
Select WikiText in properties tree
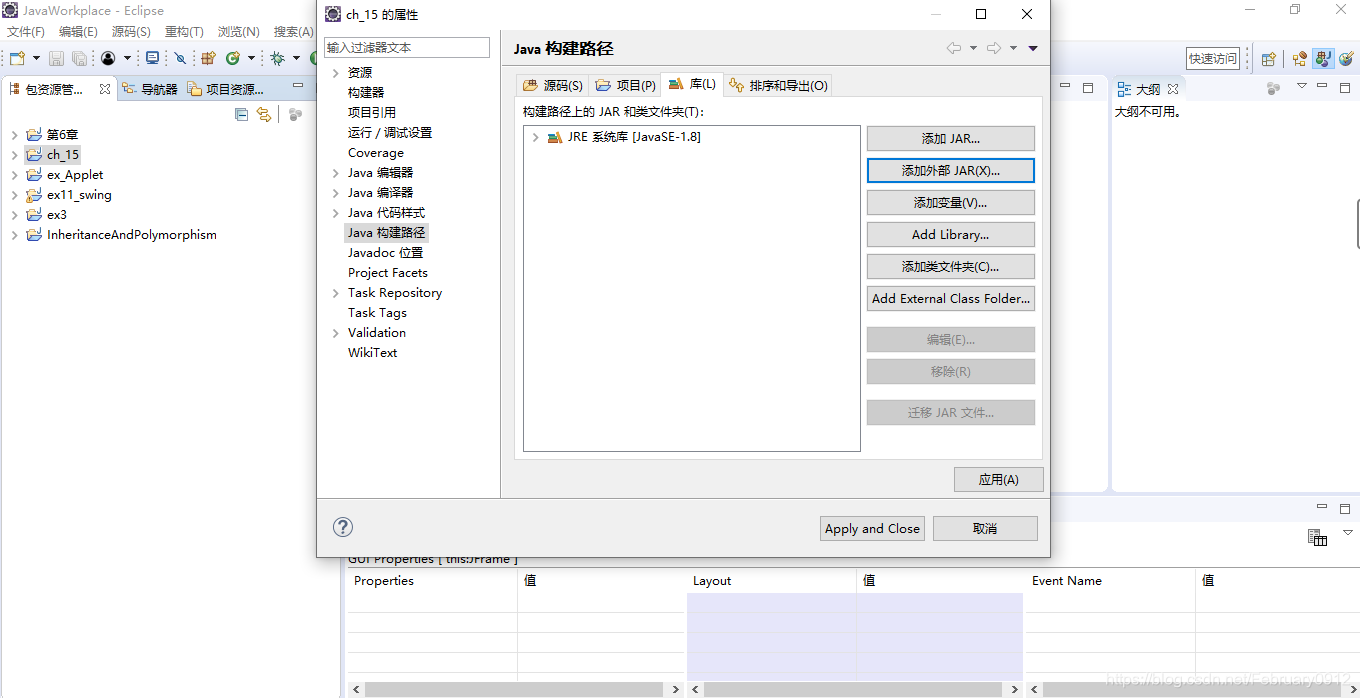[373, 352]
